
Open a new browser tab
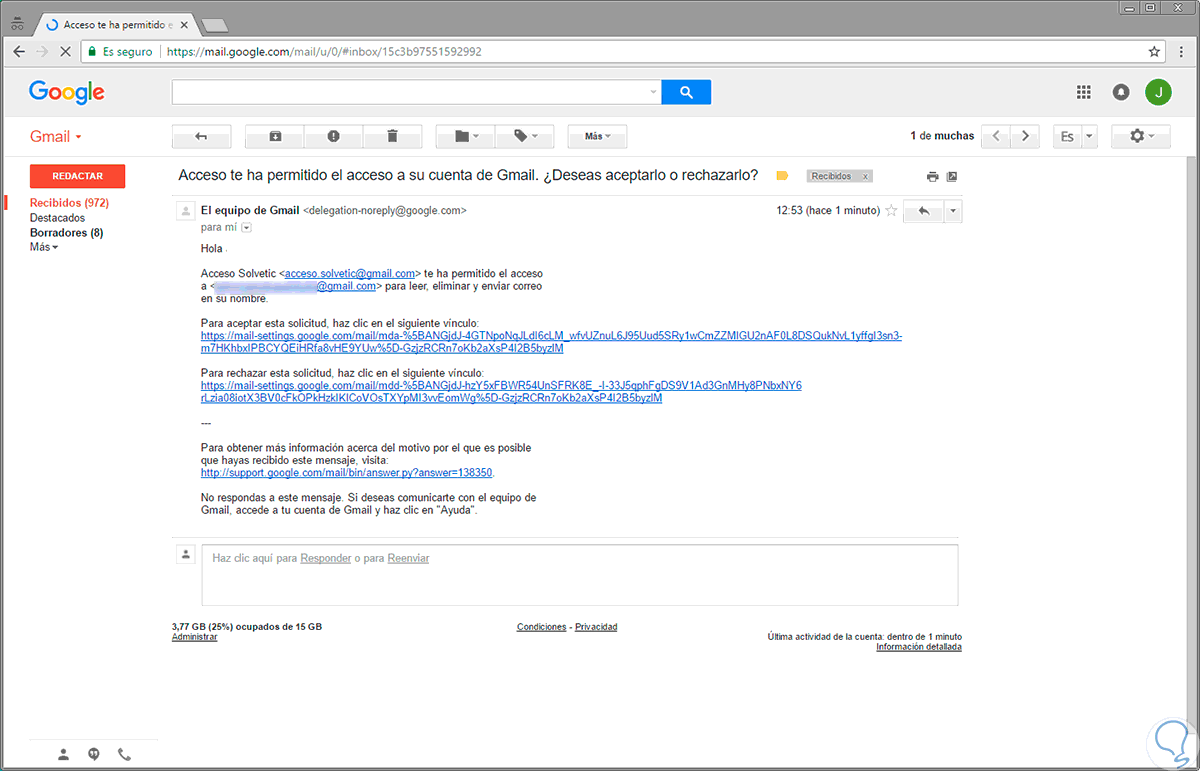pyautogui.click(x=213, y=24)
